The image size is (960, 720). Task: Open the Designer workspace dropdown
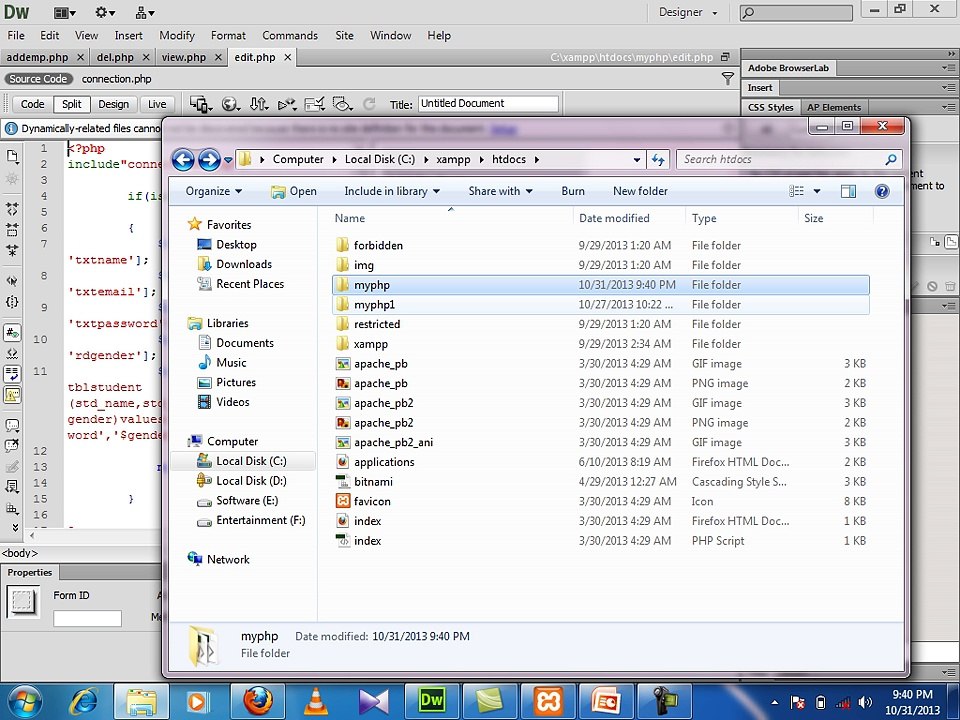click(x=688, y=12)
